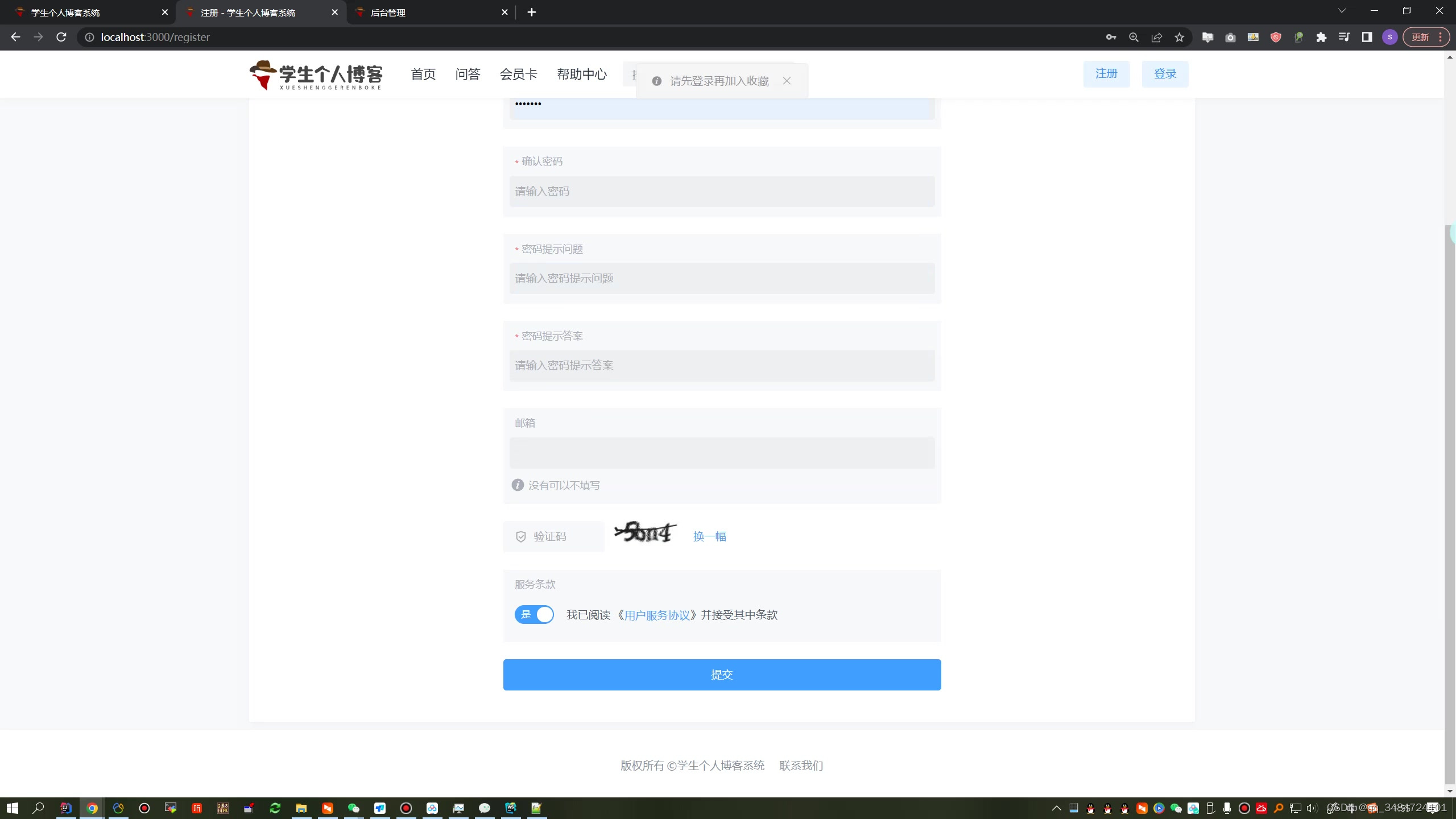The image size is (1456, 819).
Task: Open the tab search chevron
Action: pos(1342,11)
